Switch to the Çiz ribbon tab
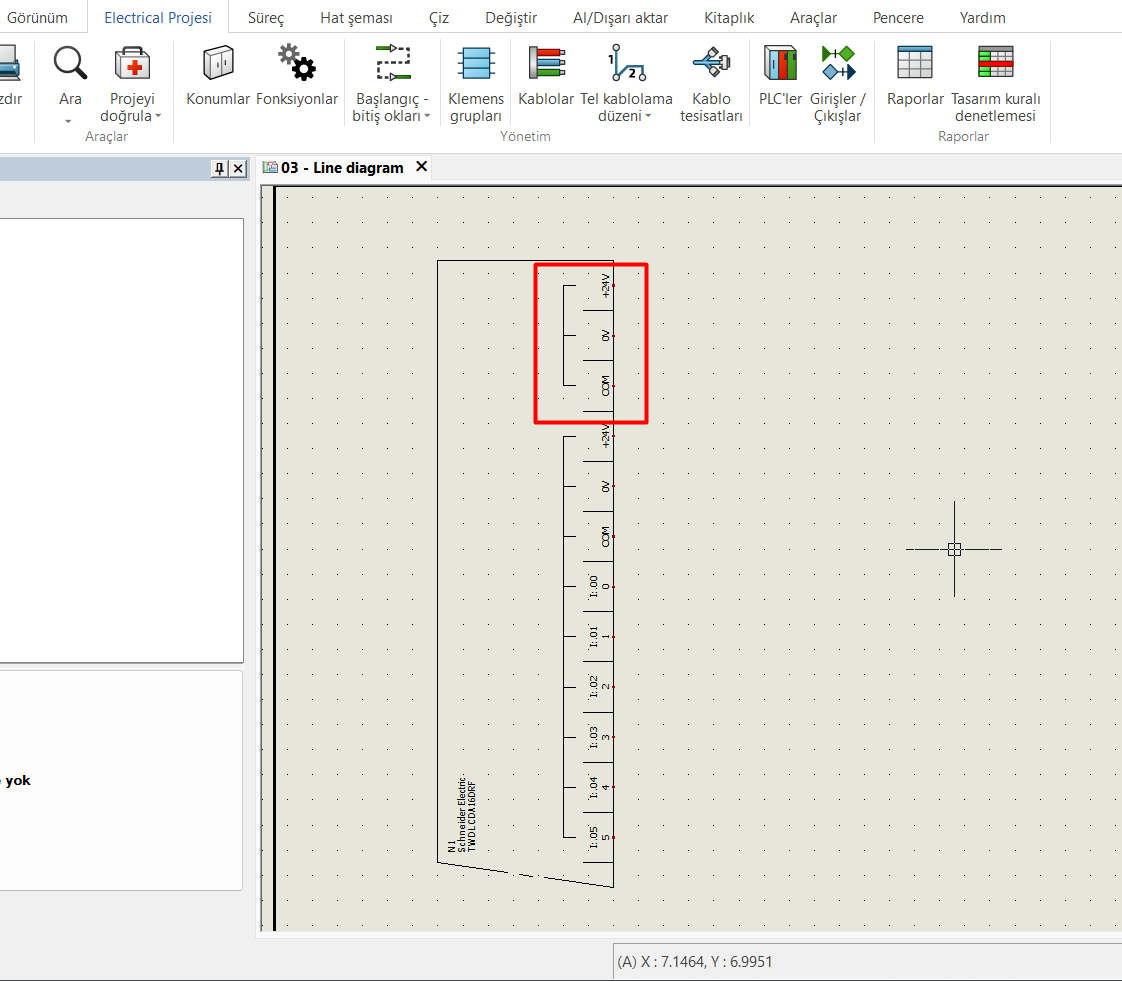This screenshot has width=1122, height=981. click(x=439, y=18)
